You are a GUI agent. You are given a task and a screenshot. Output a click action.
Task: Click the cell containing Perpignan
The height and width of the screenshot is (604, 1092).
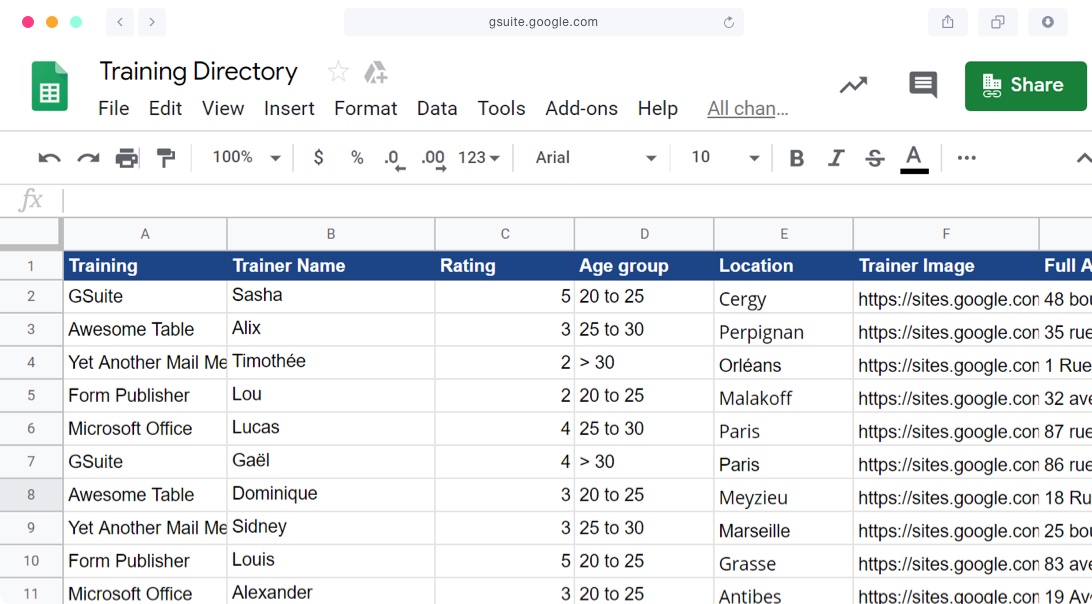click(x=783, y=330)
